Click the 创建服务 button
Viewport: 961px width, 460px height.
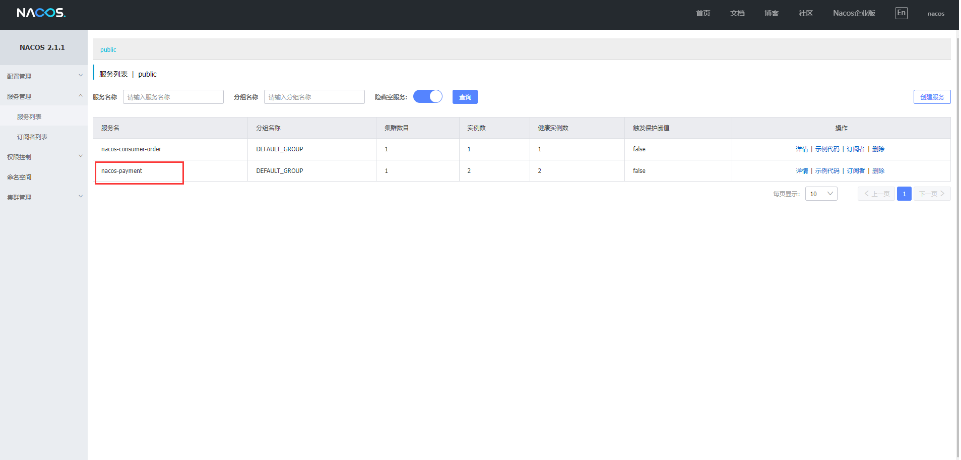click(x=932, y=97)
